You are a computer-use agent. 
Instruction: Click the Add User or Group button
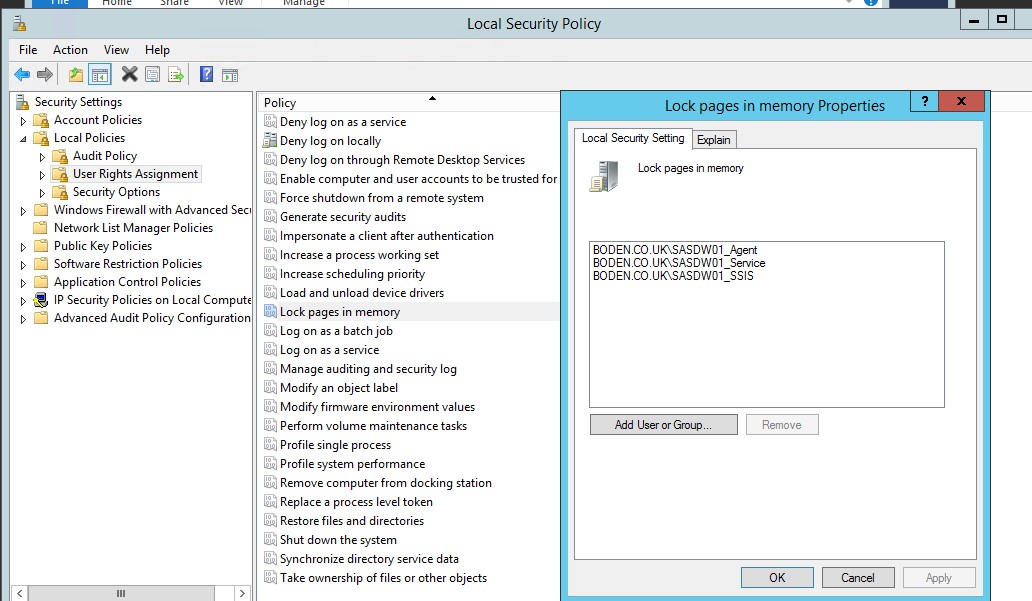[x=663, y=425]
